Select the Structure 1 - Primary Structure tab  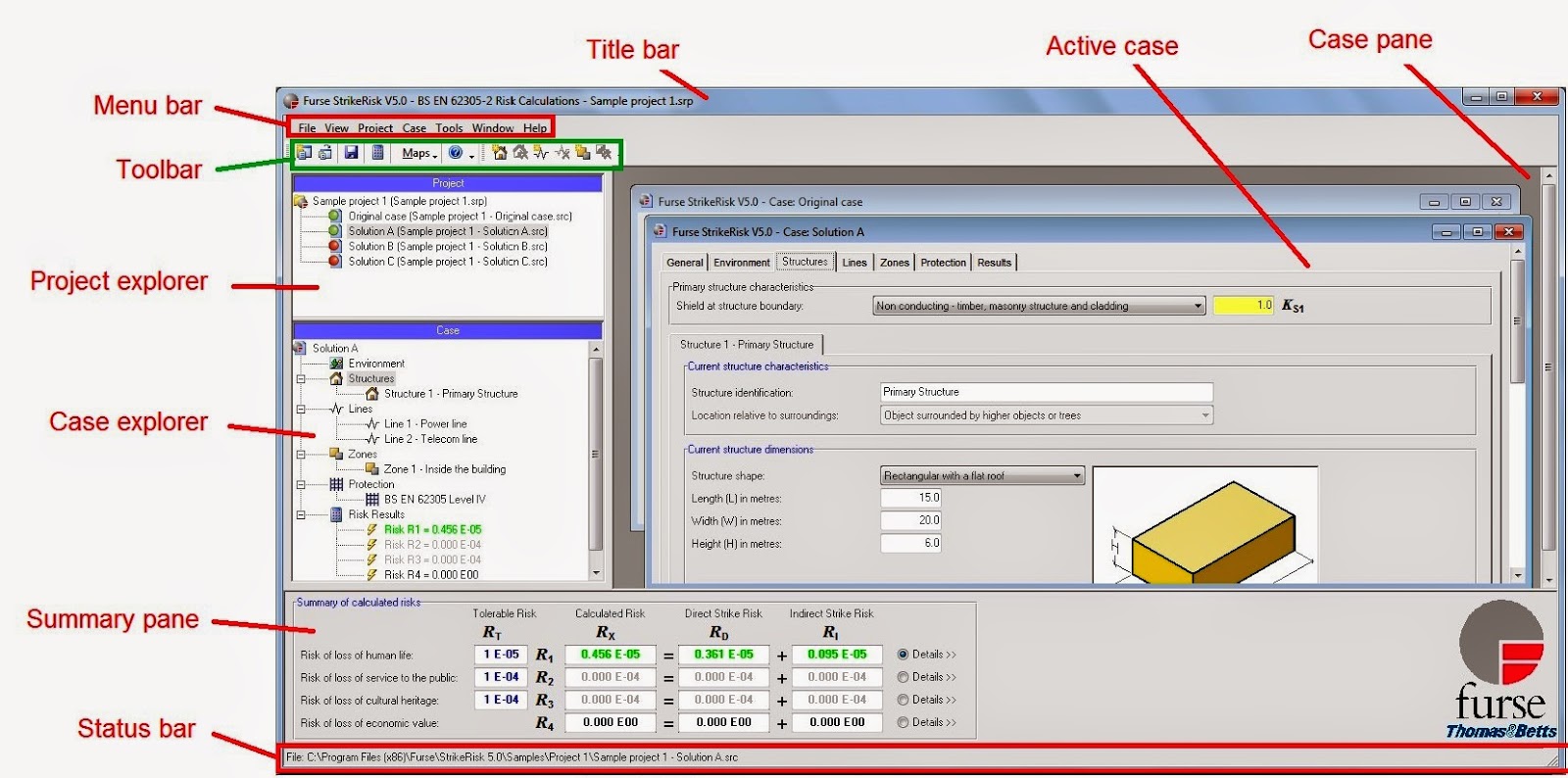[x=747, y=345]
